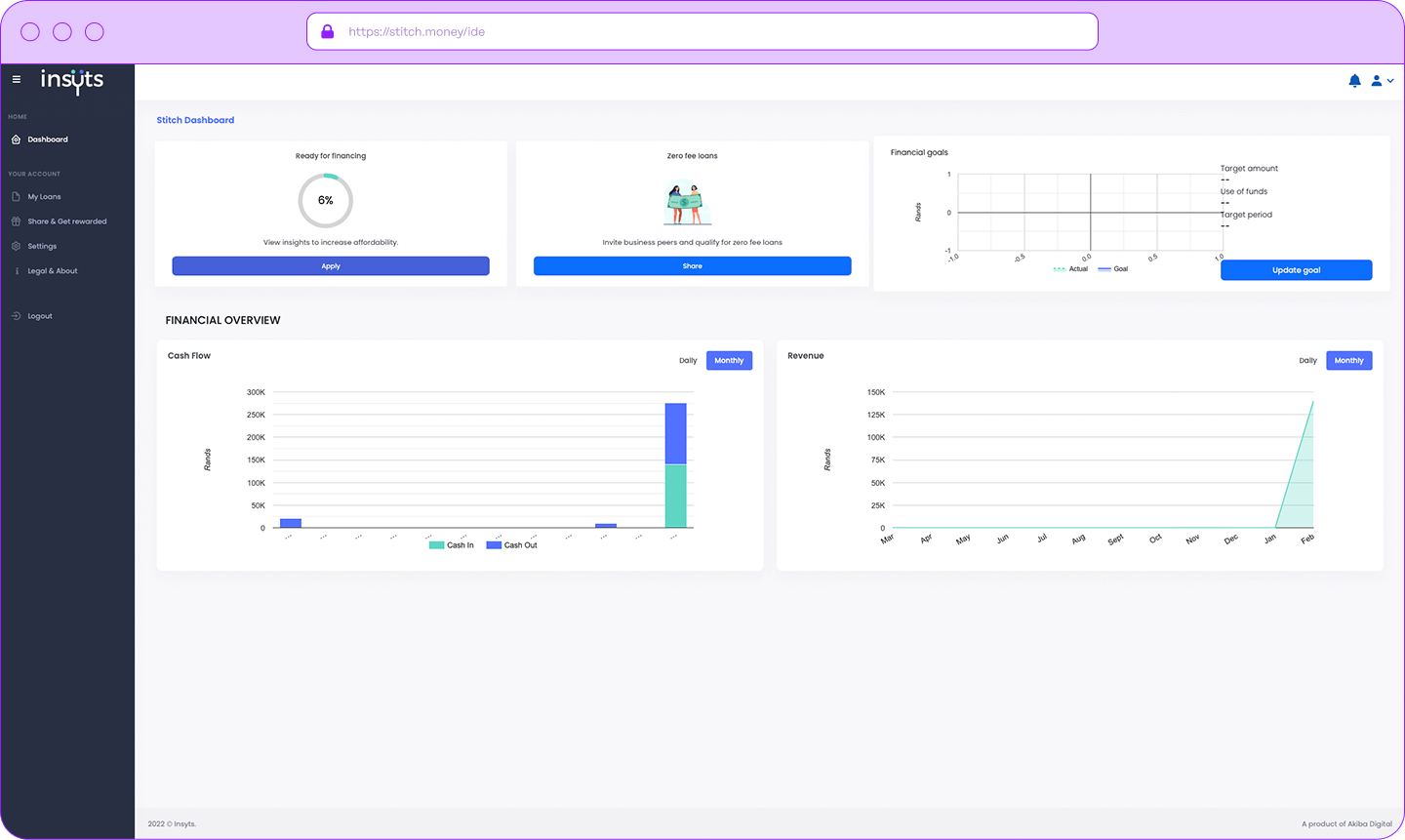Screen dimensions: 1405x840
Task: Click the browser URL address field
Action: pos(702,31)
